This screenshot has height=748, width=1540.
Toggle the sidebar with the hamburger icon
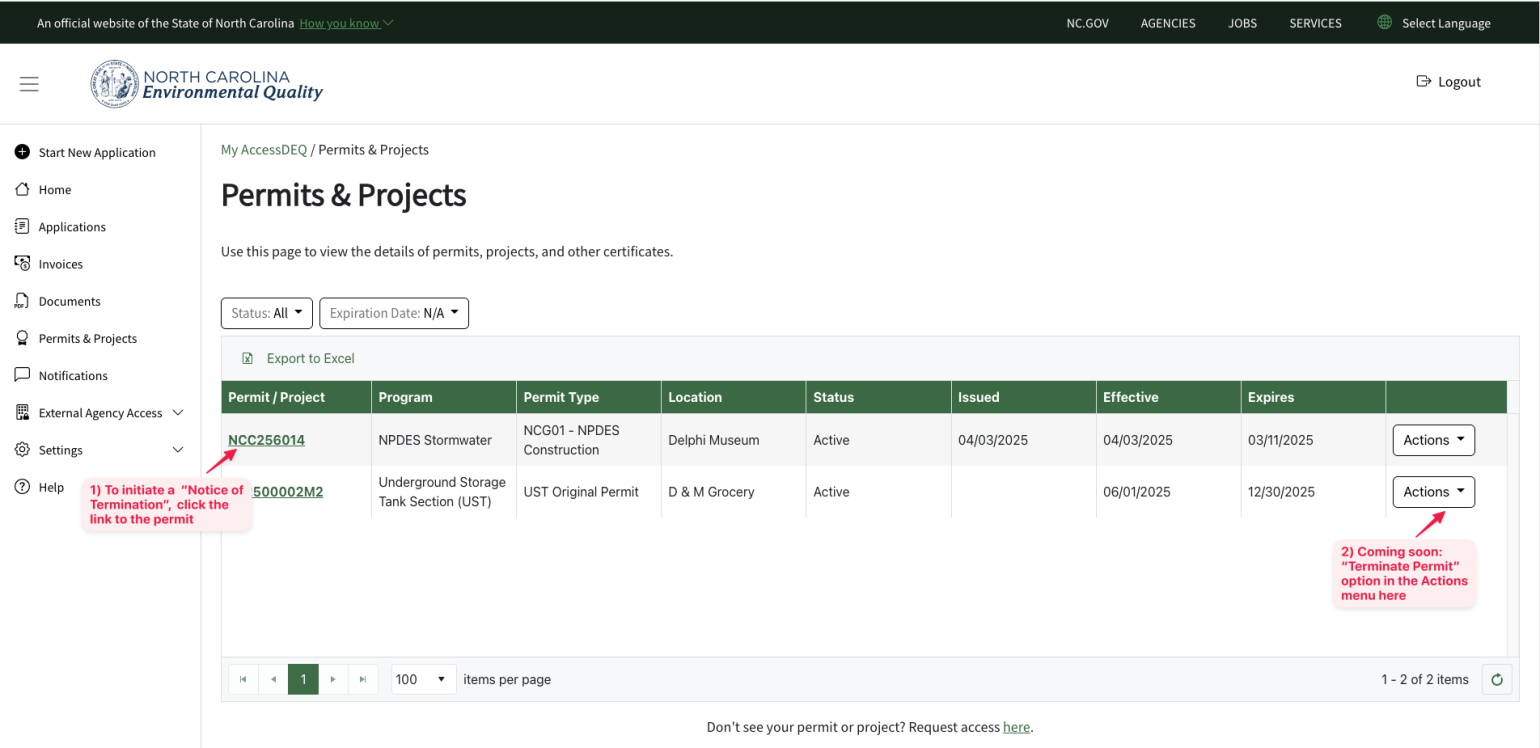click(29, 84)
